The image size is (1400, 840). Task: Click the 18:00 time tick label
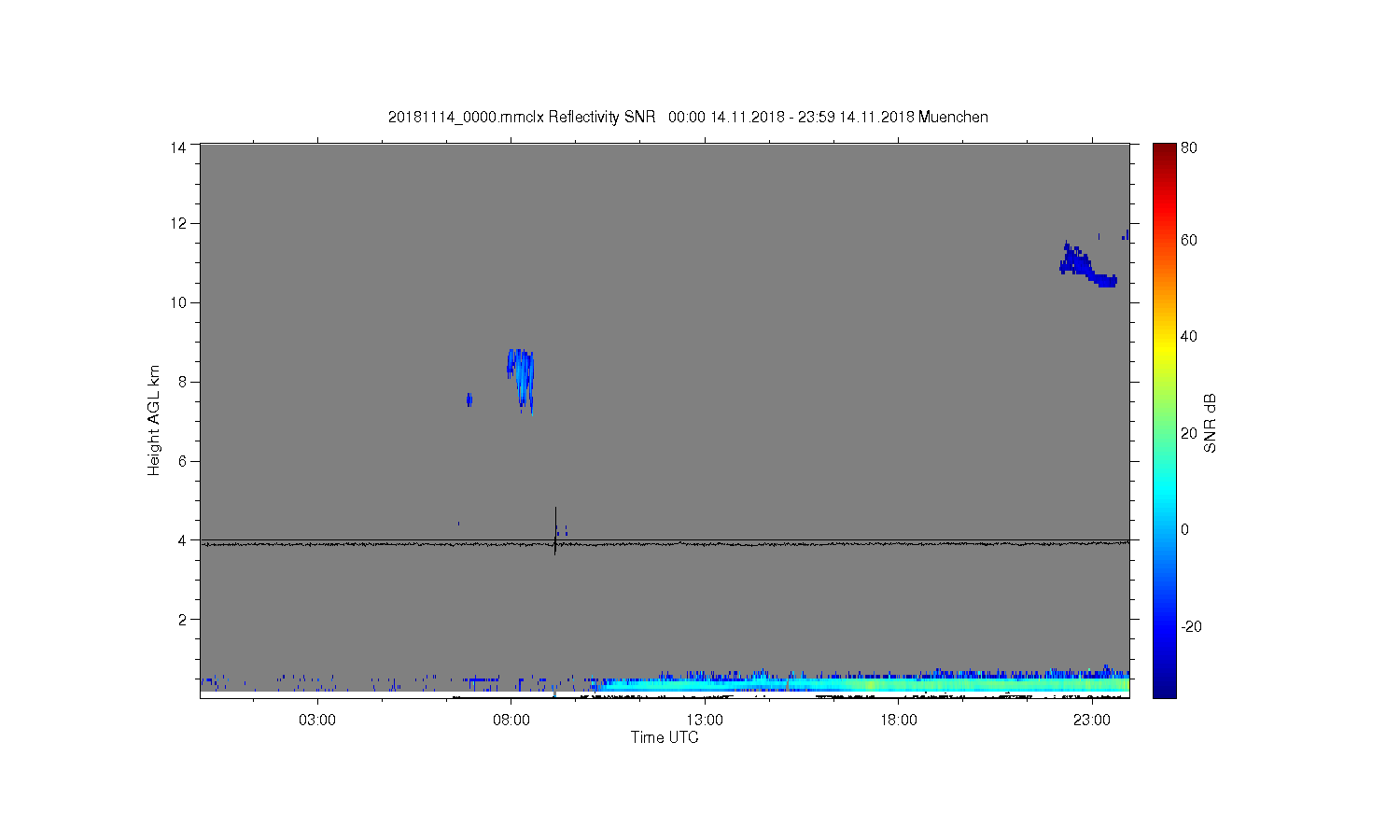click(899, 721)
